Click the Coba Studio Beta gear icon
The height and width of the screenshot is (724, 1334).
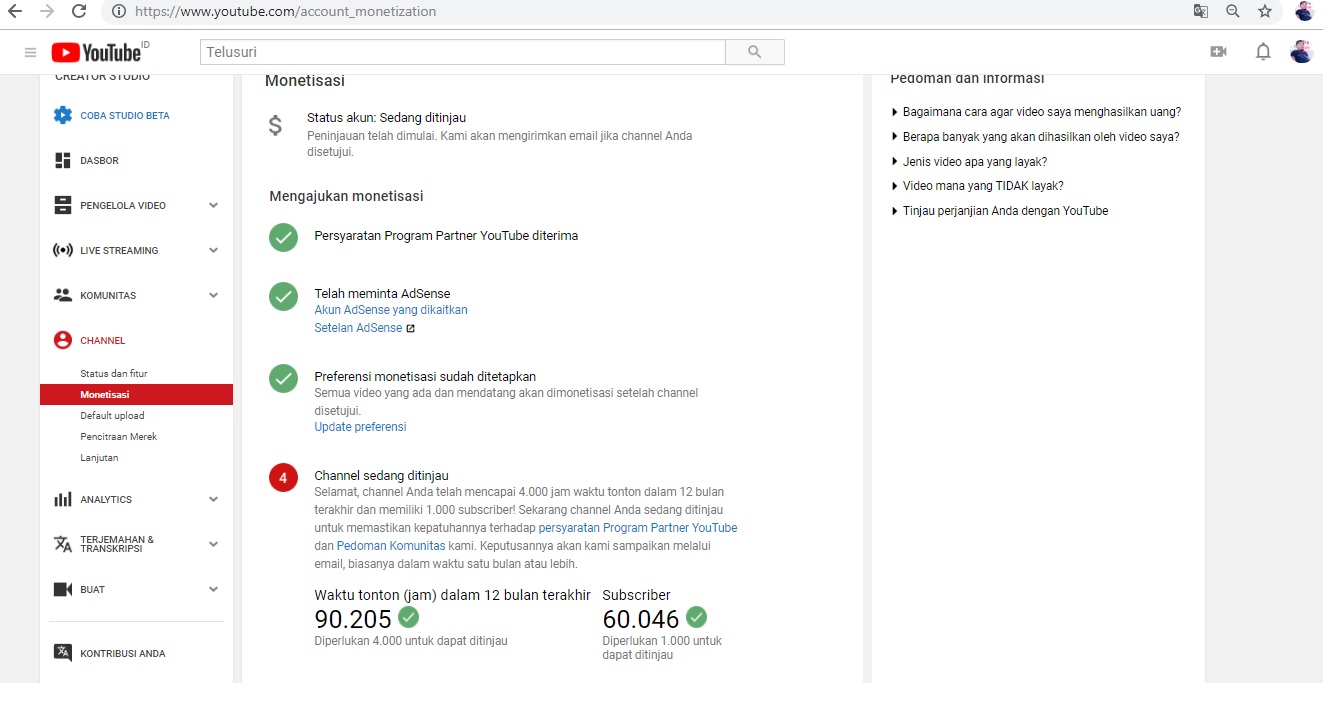[x=63, y=115]
